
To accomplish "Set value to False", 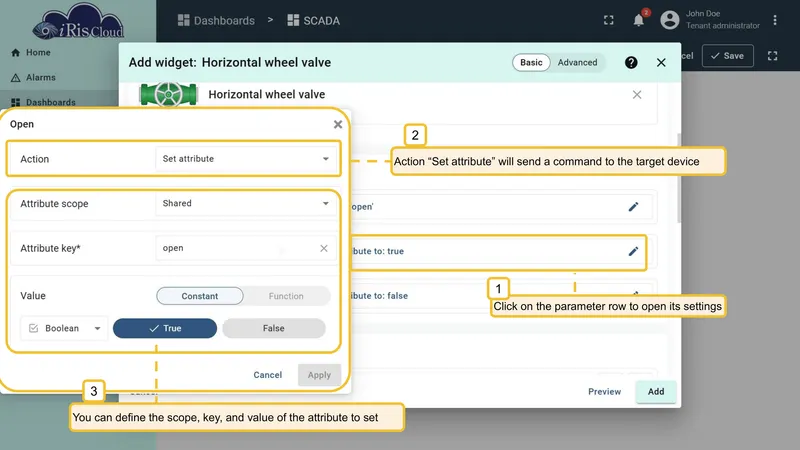I will (274, 328).
